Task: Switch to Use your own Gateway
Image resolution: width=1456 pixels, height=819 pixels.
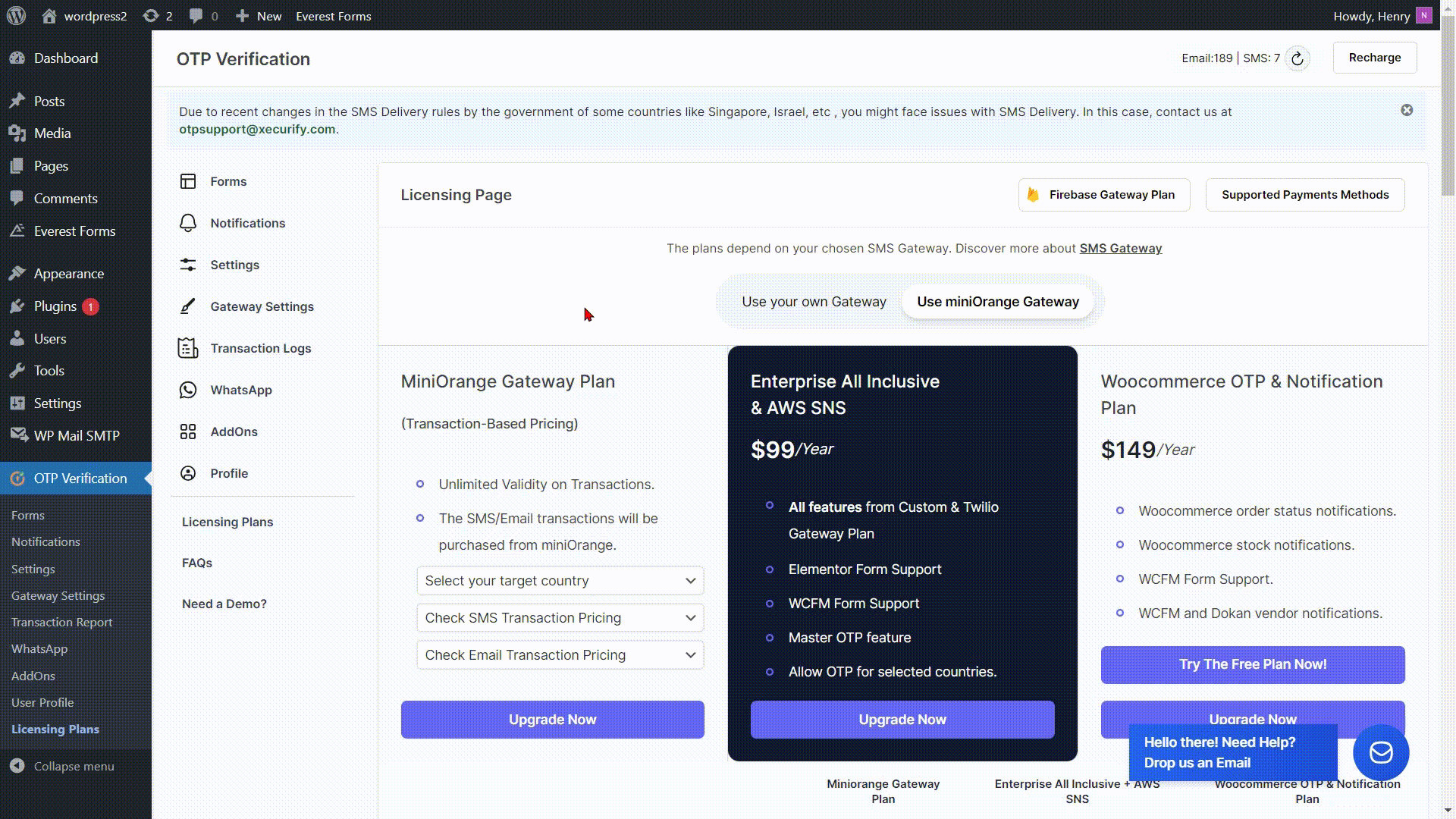Action: 814,302
